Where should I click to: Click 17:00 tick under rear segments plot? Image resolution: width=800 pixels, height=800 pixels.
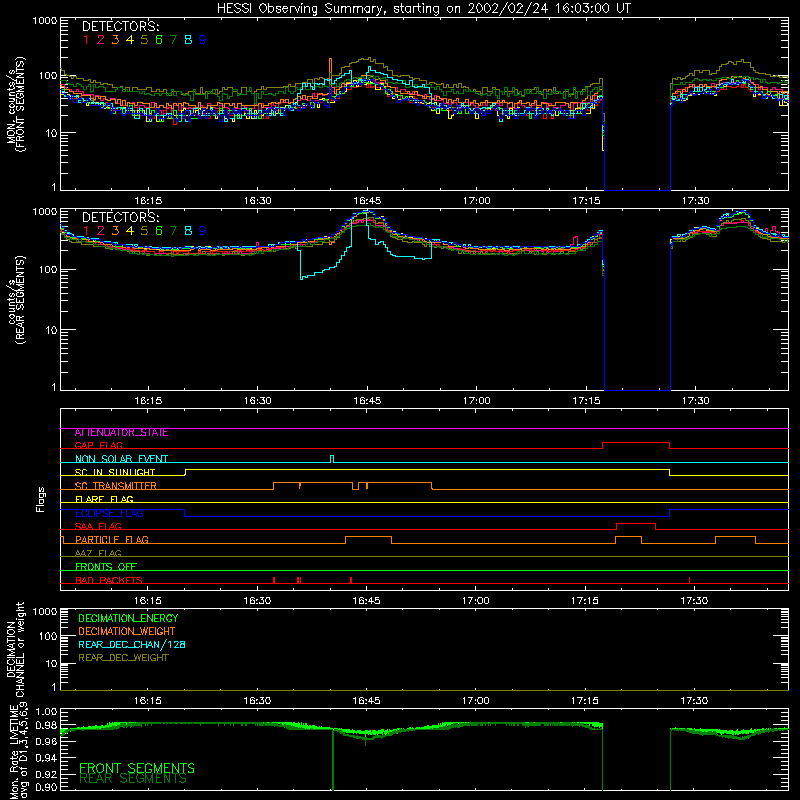point(476,401)
